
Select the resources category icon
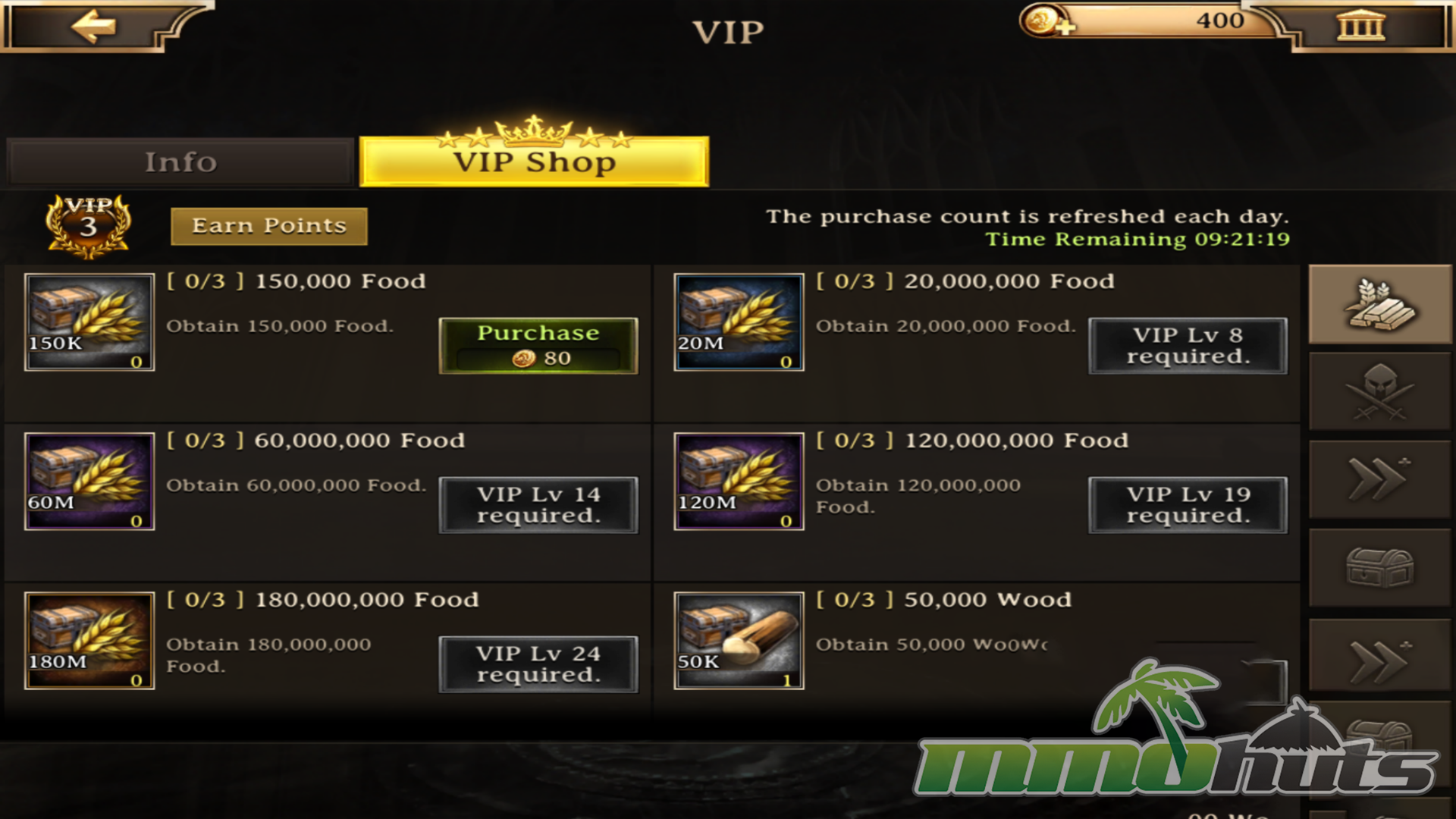pos(1379,304)
